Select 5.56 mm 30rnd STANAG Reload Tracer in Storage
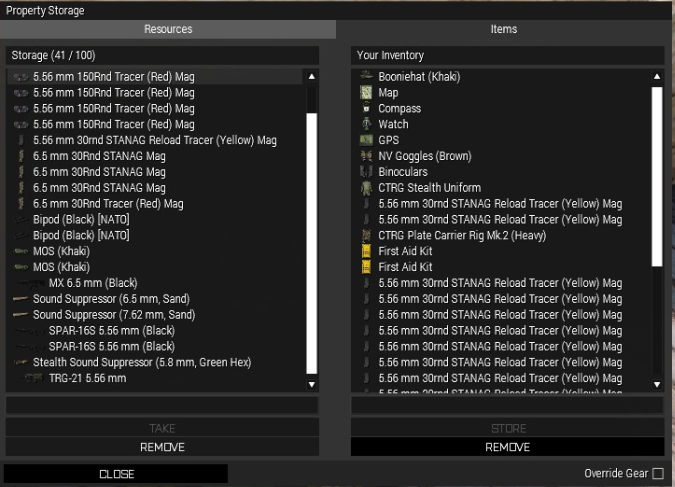The height and width of the screenshot is (487, 675). tap(156, 140)
